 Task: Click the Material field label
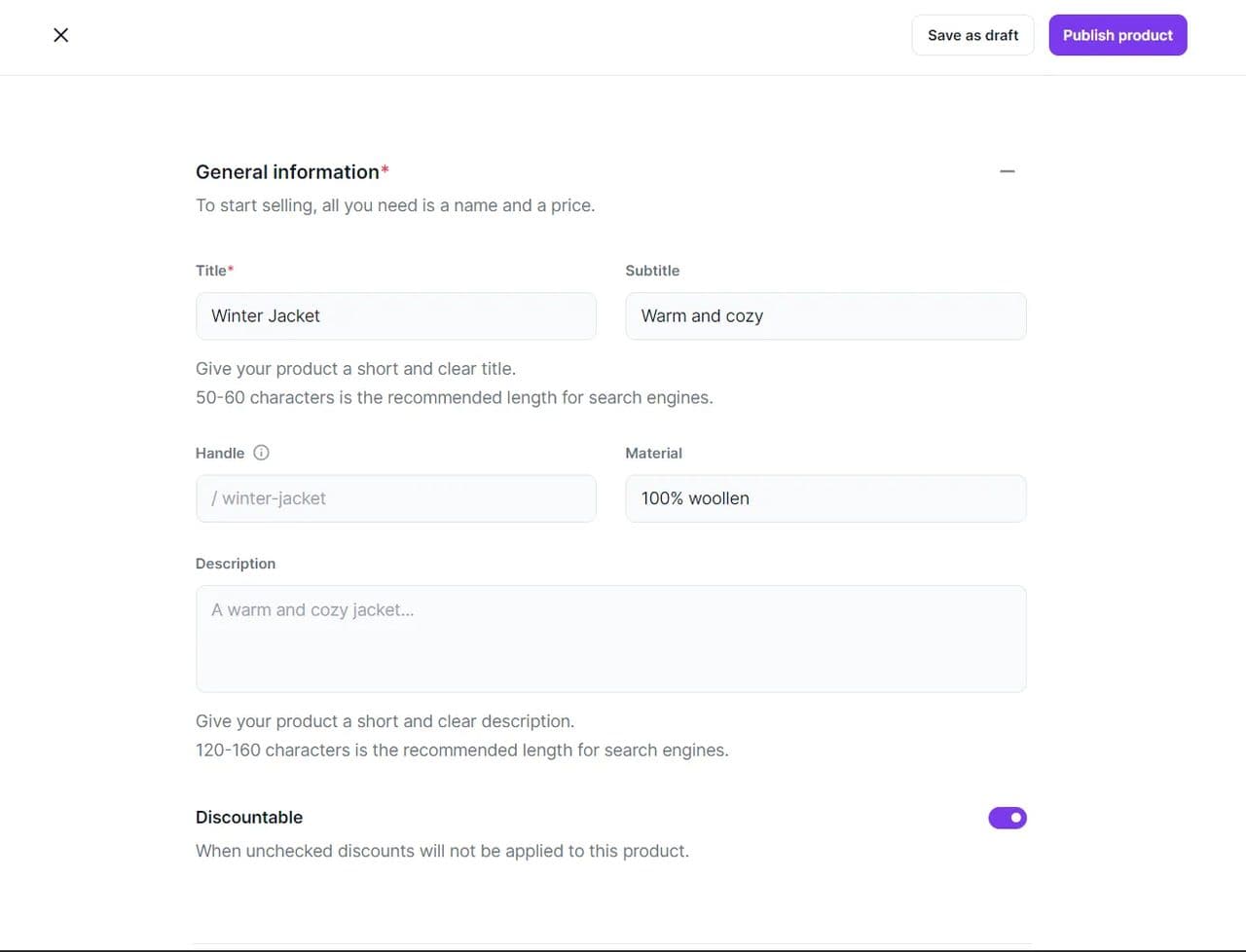[x=653, y=454]
